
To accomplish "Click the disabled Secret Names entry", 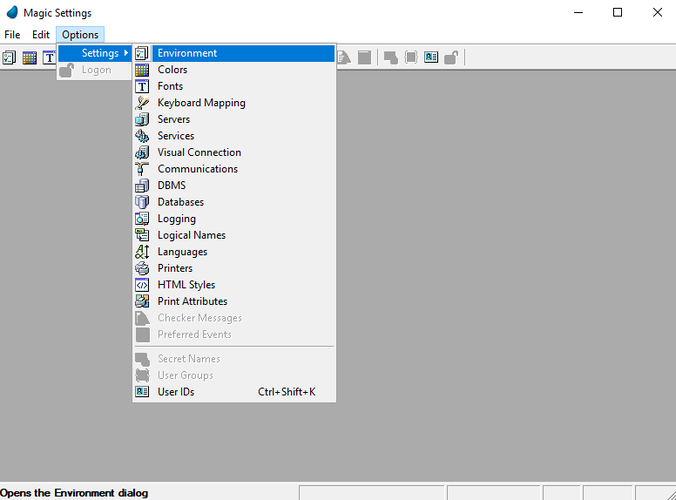I will [234, 359].
